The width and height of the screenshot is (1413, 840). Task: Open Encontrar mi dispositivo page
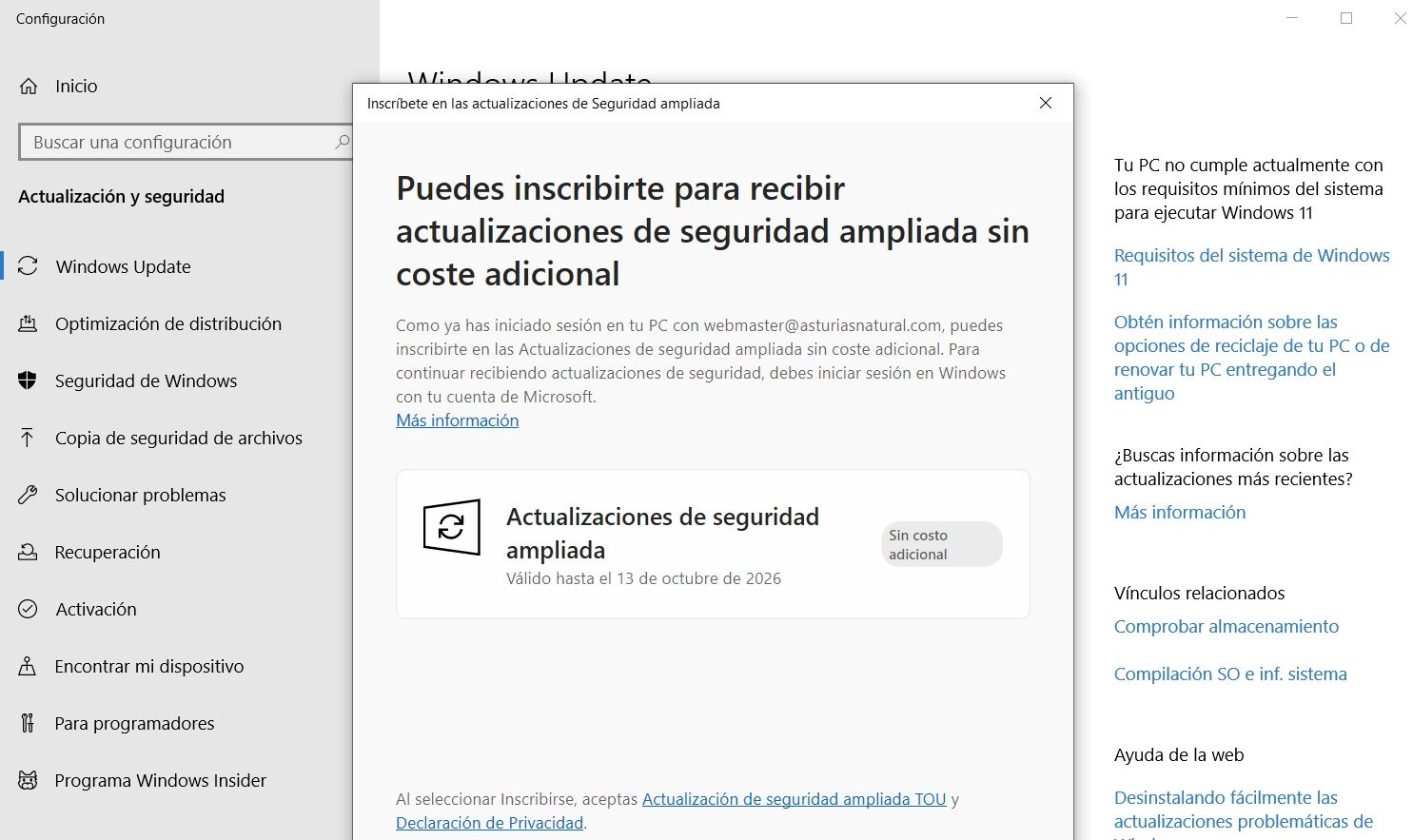148,666
